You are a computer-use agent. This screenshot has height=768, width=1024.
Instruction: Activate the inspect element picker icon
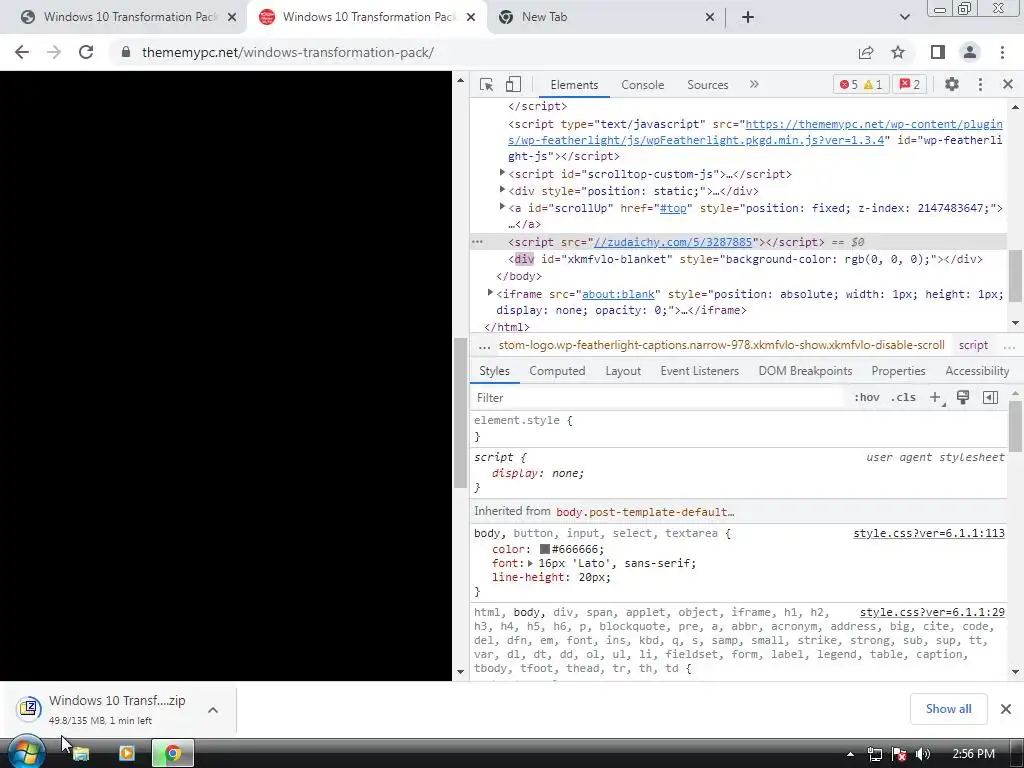click(x=486, y=85)
